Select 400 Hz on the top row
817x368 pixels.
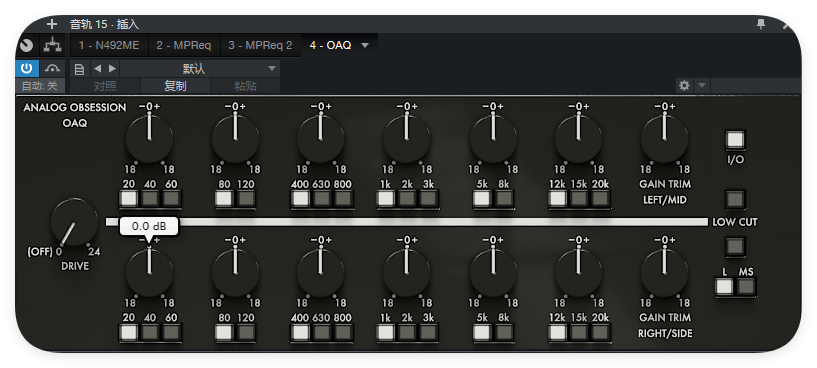pos(301,199)
